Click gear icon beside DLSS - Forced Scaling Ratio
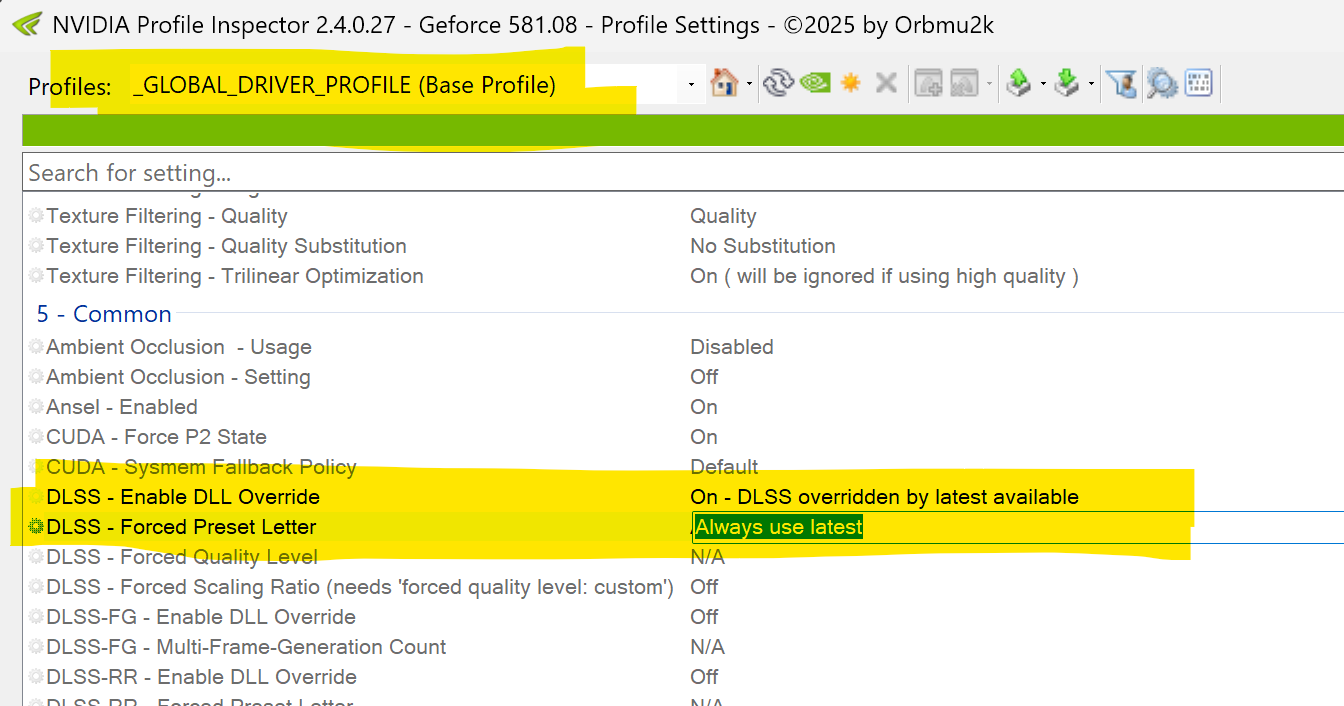The width and height of the screenshot is (1344, 706). (36, 587)
